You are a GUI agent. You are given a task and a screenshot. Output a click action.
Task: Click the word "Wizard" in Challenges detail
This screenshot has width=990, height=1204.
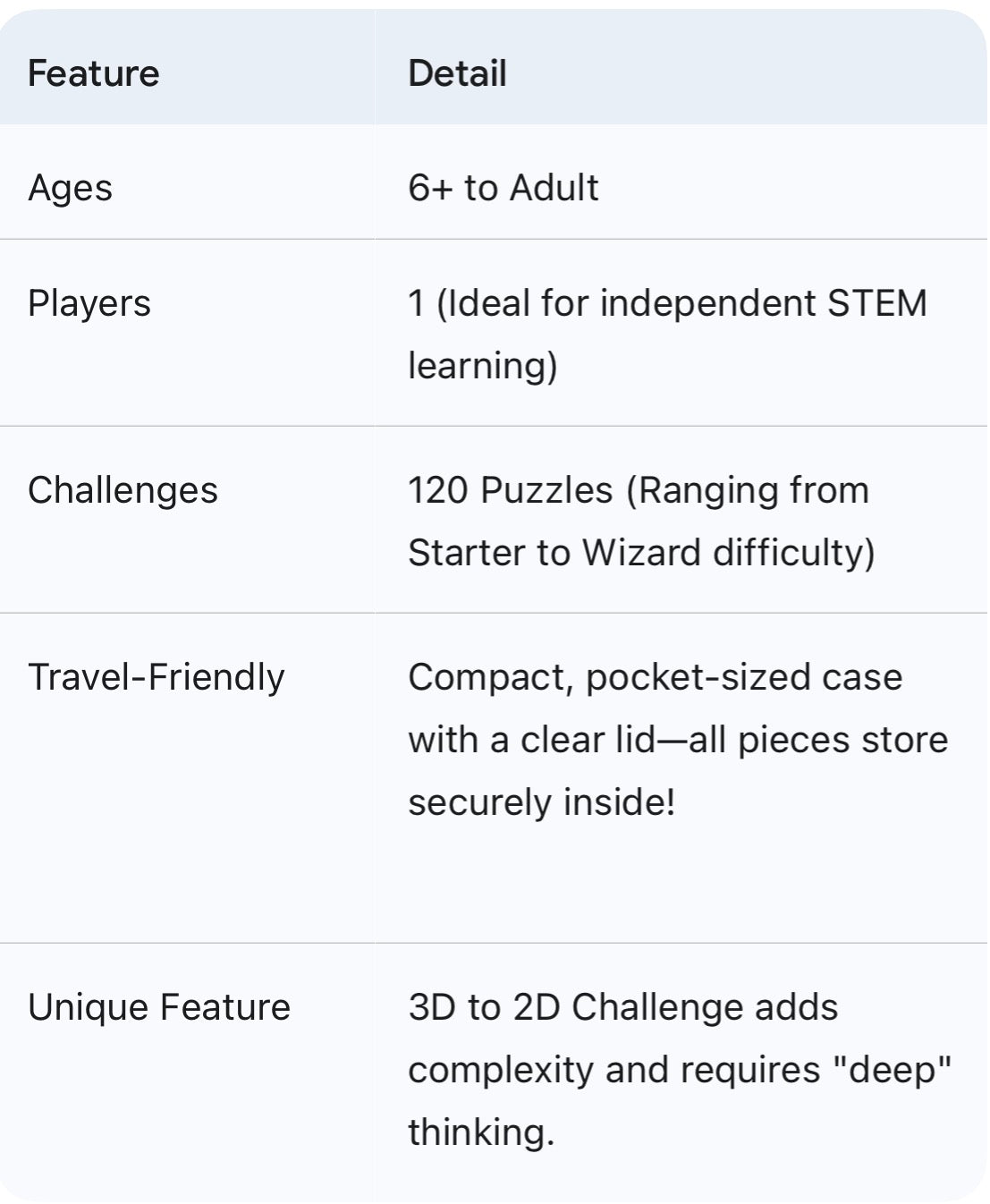point(641,552)
